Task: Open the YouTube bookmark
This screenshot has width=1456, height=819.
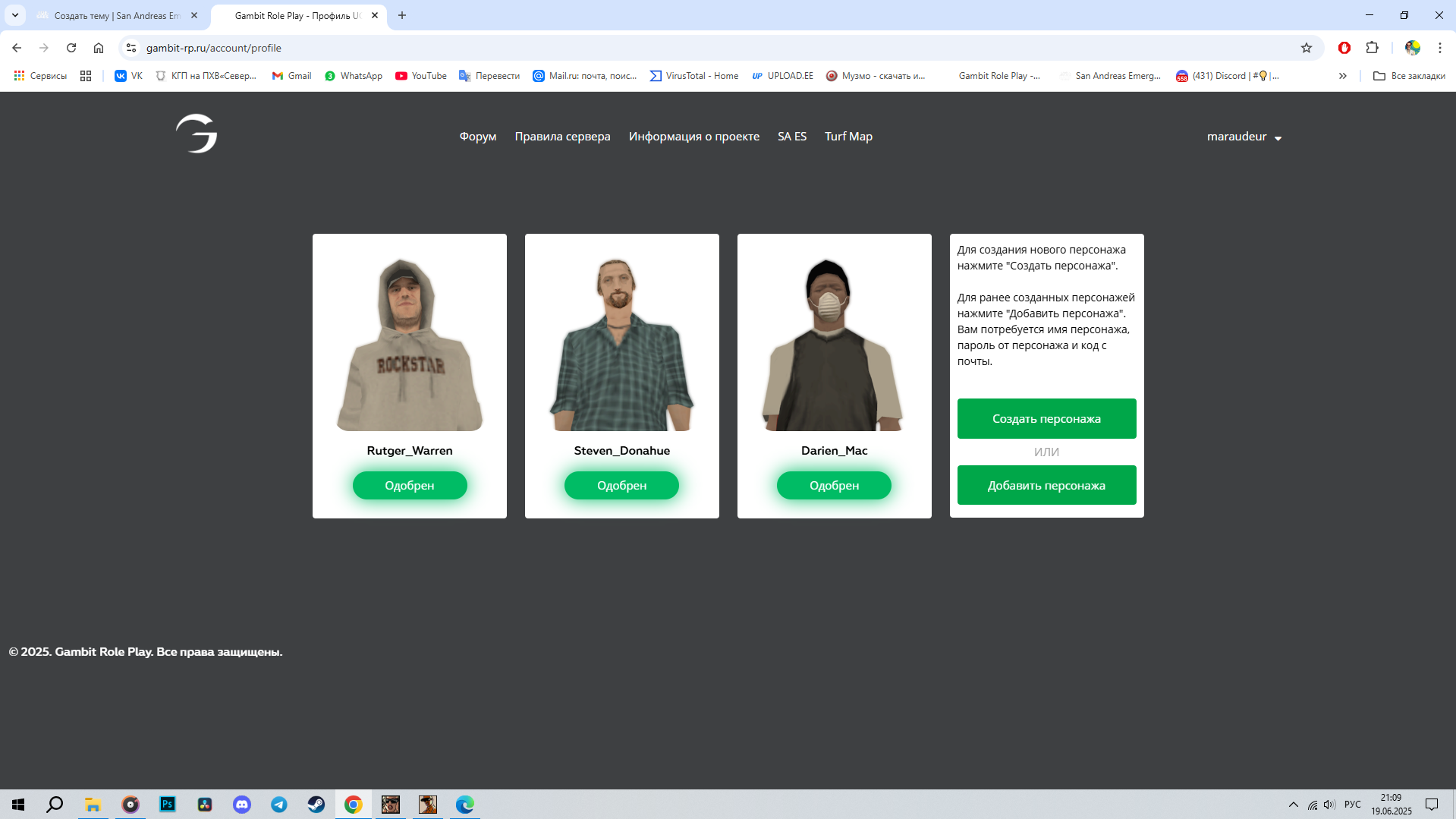Action: click(421, 76)
